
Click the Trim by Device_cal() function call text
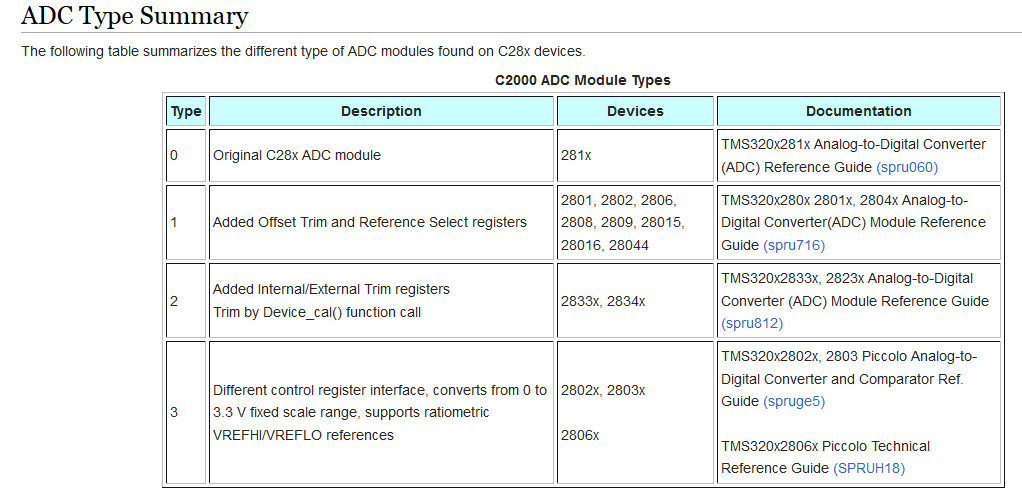tap(317, 312)
